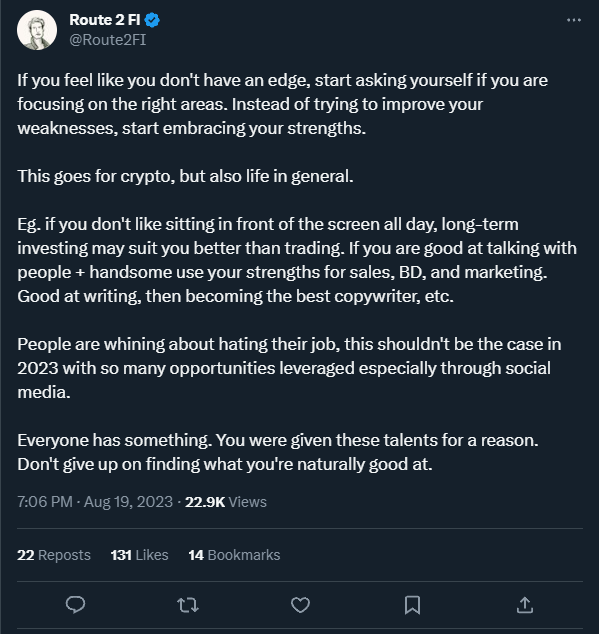Screen dimensions: 599x634
Task: Like the tweet with heart icon
Action: [301, 605]
